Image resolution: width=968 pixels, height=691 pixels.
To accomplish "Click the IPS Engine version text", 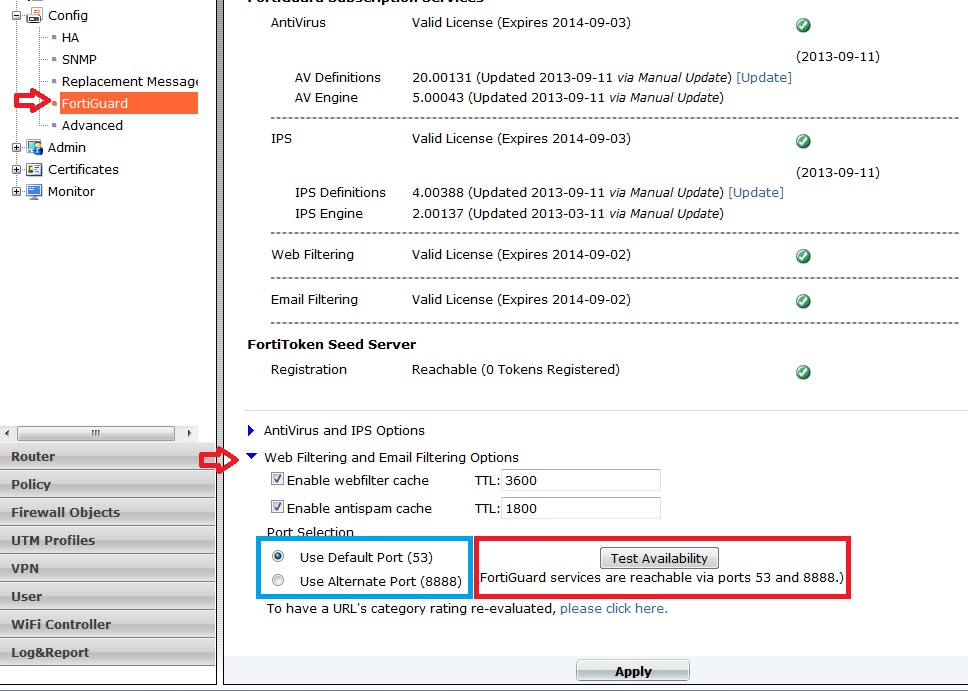I will coord(568,214).
